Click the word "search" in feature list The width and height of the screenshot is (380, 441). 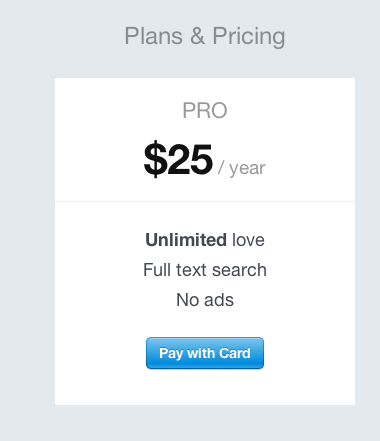click(239, 270)
